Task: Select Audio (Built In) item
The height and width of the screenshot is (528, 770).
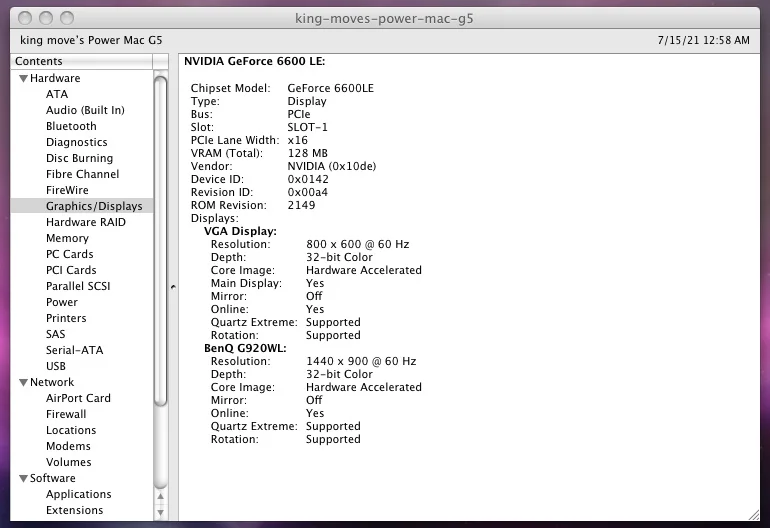Action: [x=85, y=110]
